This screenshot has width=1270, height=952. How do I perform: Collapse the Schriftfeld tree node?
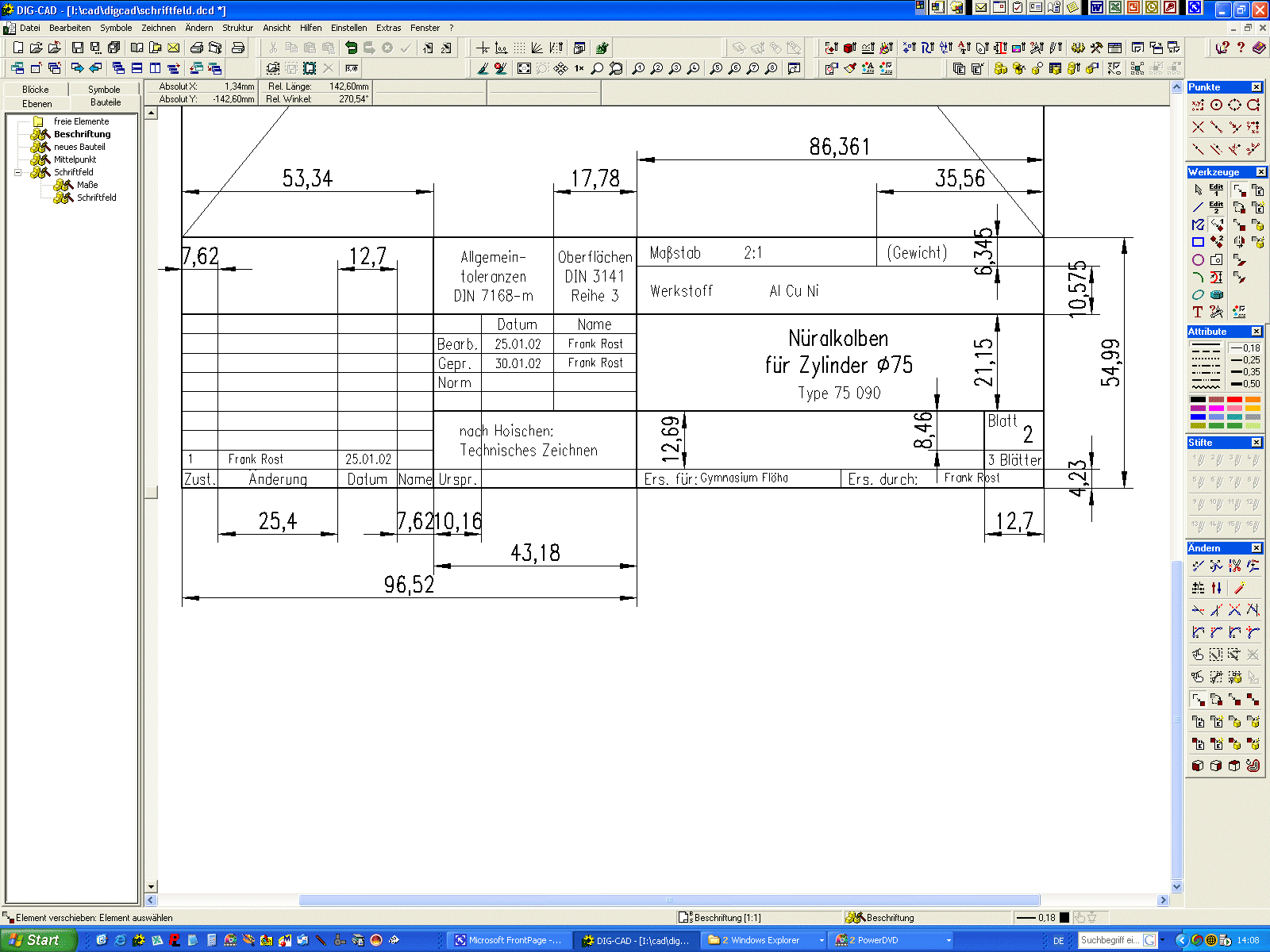(17, 172)
